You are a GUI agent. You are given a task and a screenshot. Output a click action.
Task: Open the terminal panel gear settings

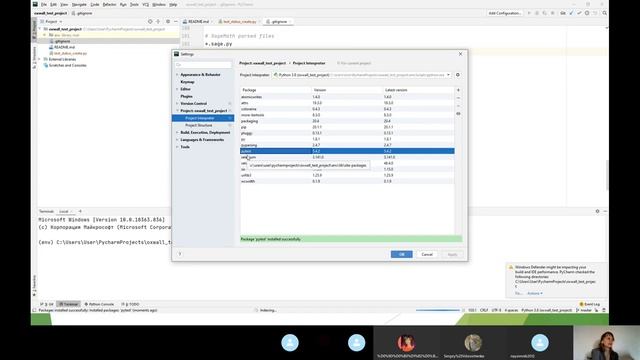coord(597,211)
